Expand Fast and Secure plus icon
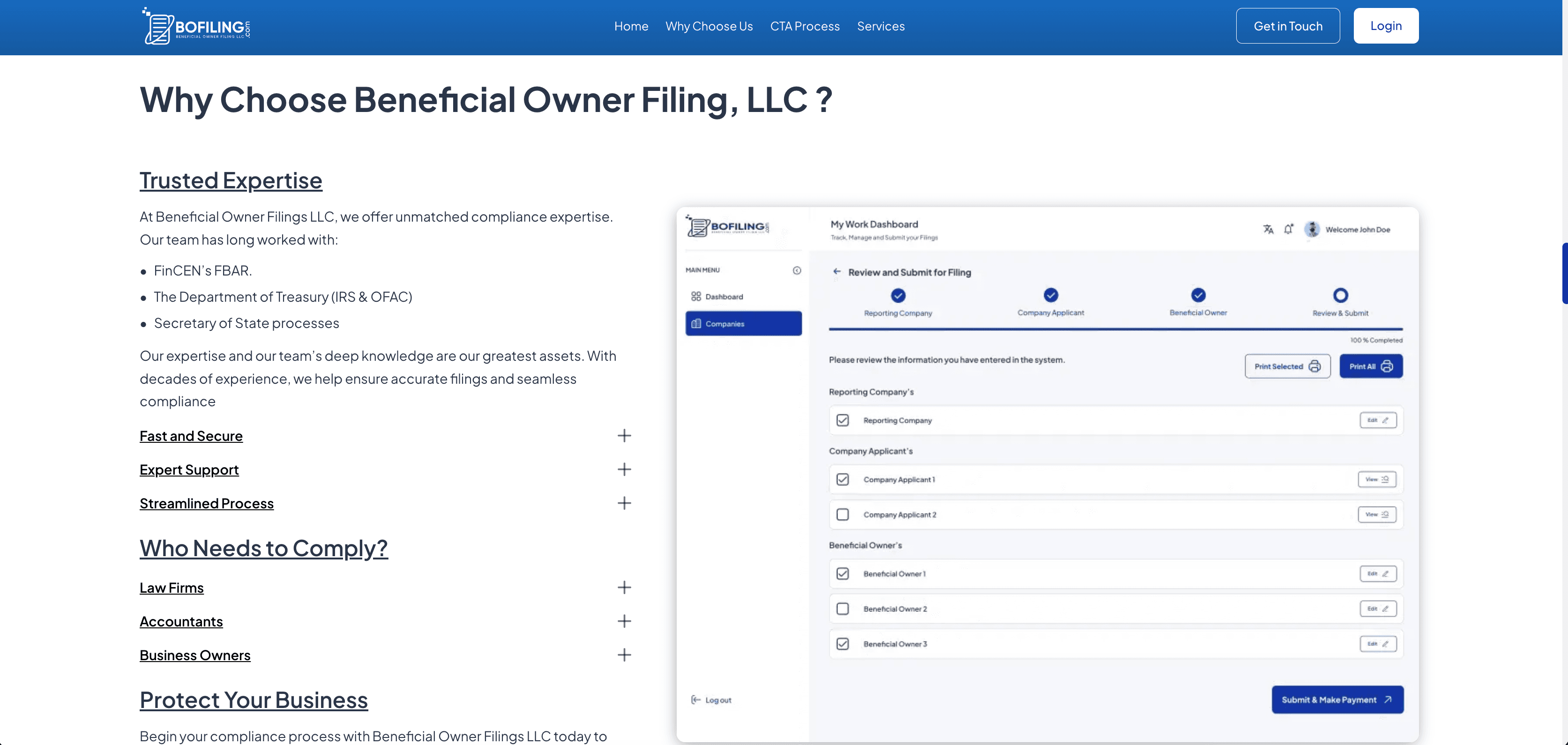The image size is (1568, 745). click(624, 436)
